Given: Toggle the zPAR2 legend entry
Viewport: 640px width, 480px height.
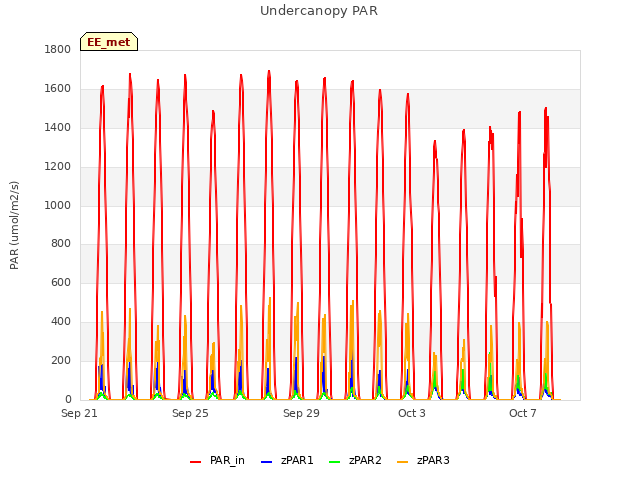Looking at the screenshot, I should coord(355,460).
